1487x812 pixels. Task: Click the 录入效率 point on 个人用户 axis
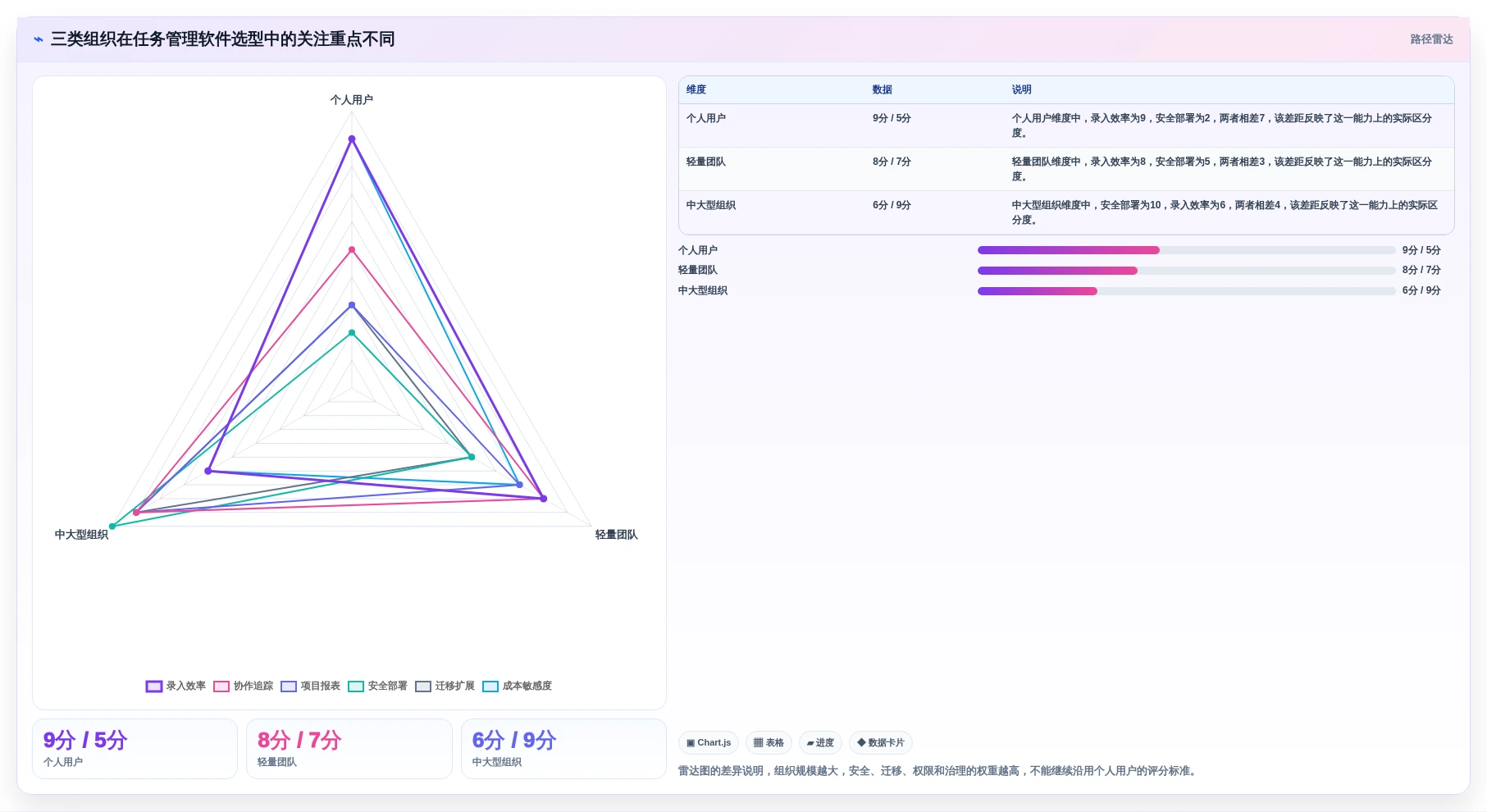352,139
